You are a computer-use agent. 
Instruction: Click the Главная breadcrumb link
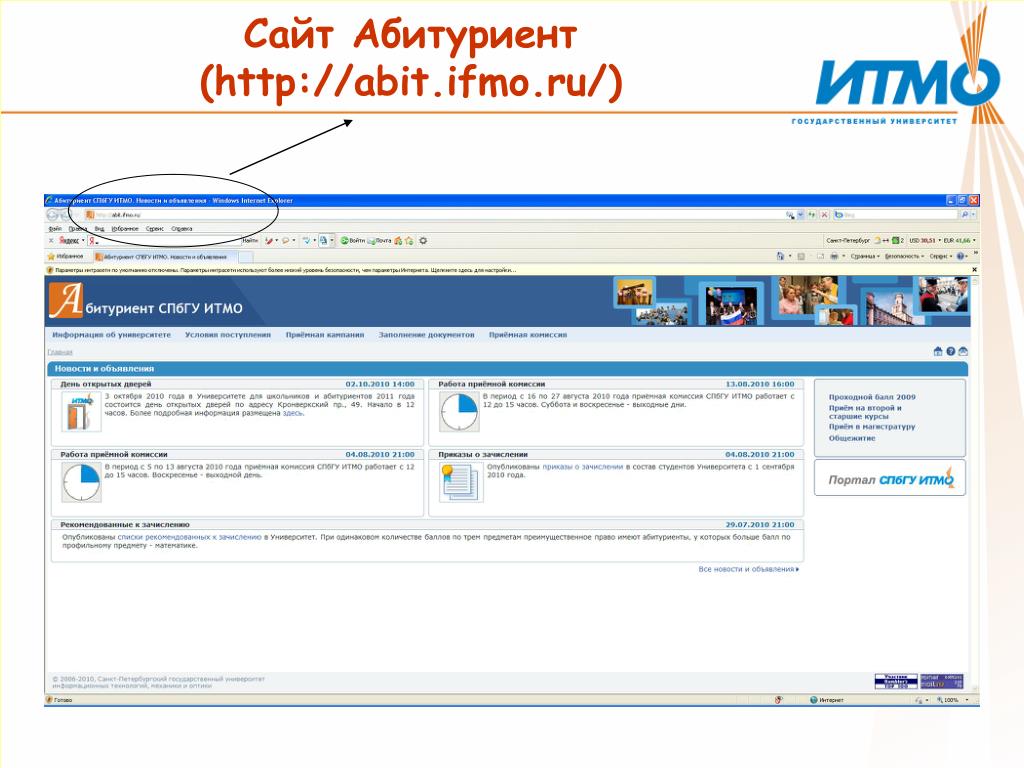60,353
